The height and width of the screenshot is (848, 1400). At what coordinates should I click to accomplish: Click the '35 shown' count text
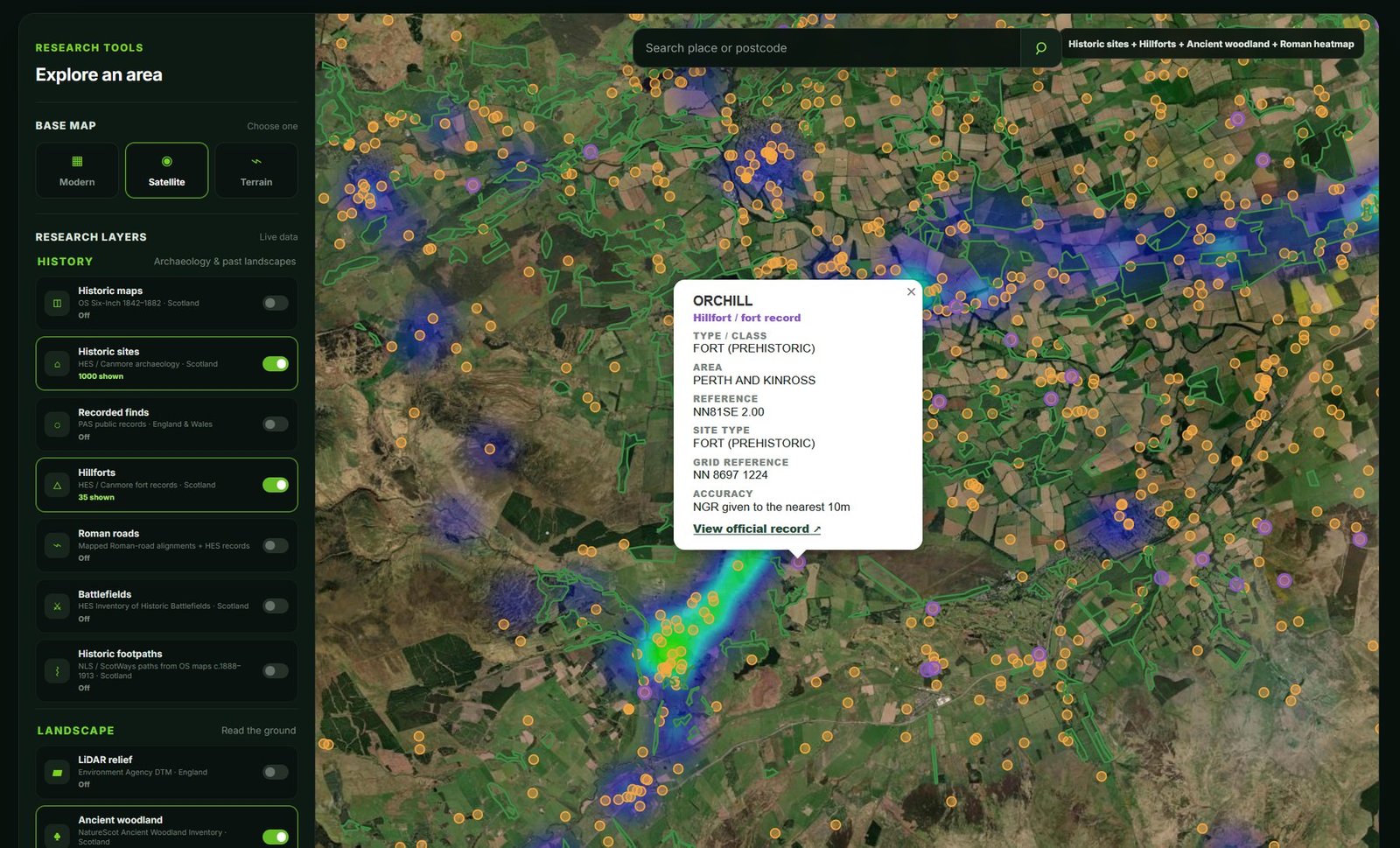click(x=96, y=497)
